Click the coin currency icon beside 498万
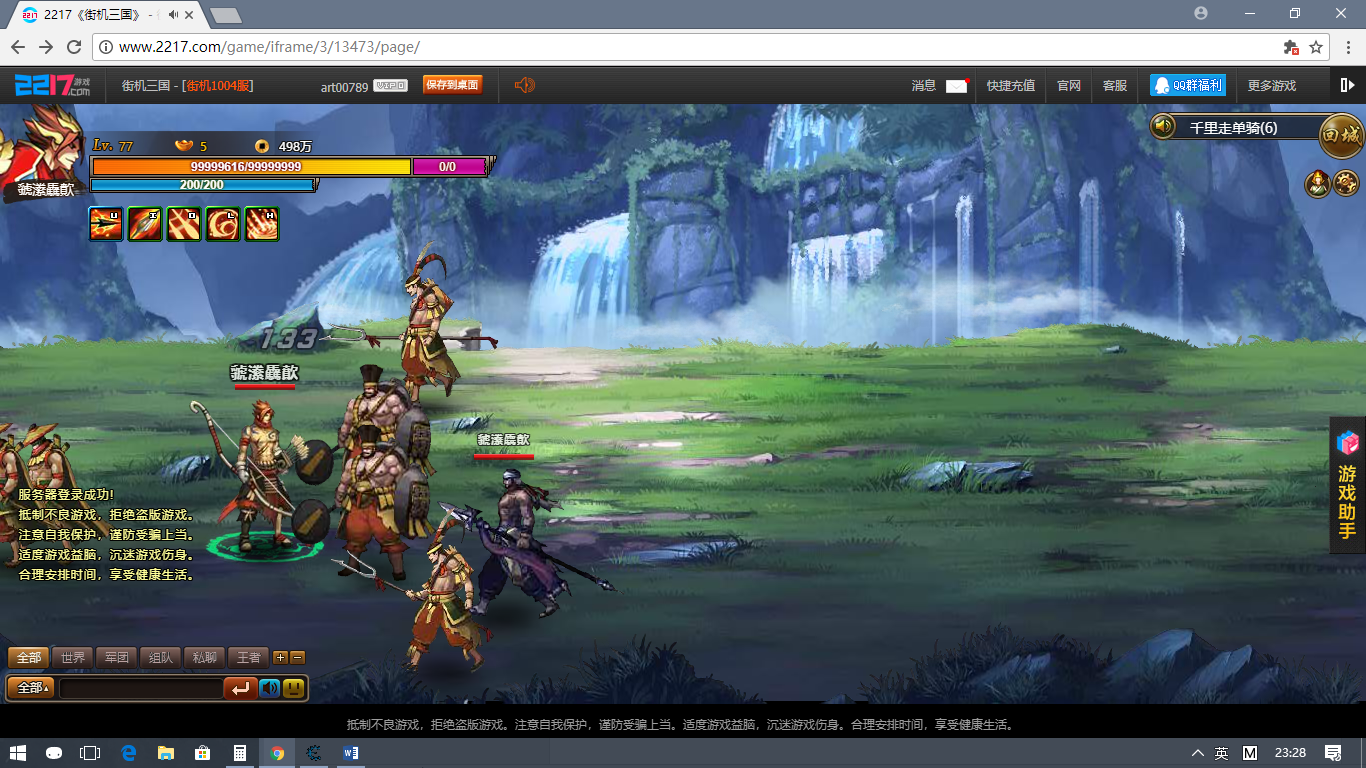 262,146
